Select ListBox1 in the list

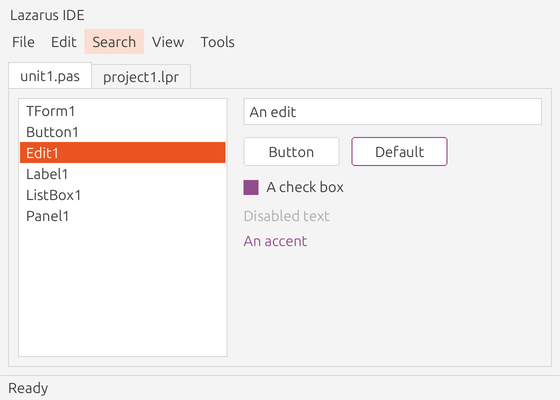[122, 195]
